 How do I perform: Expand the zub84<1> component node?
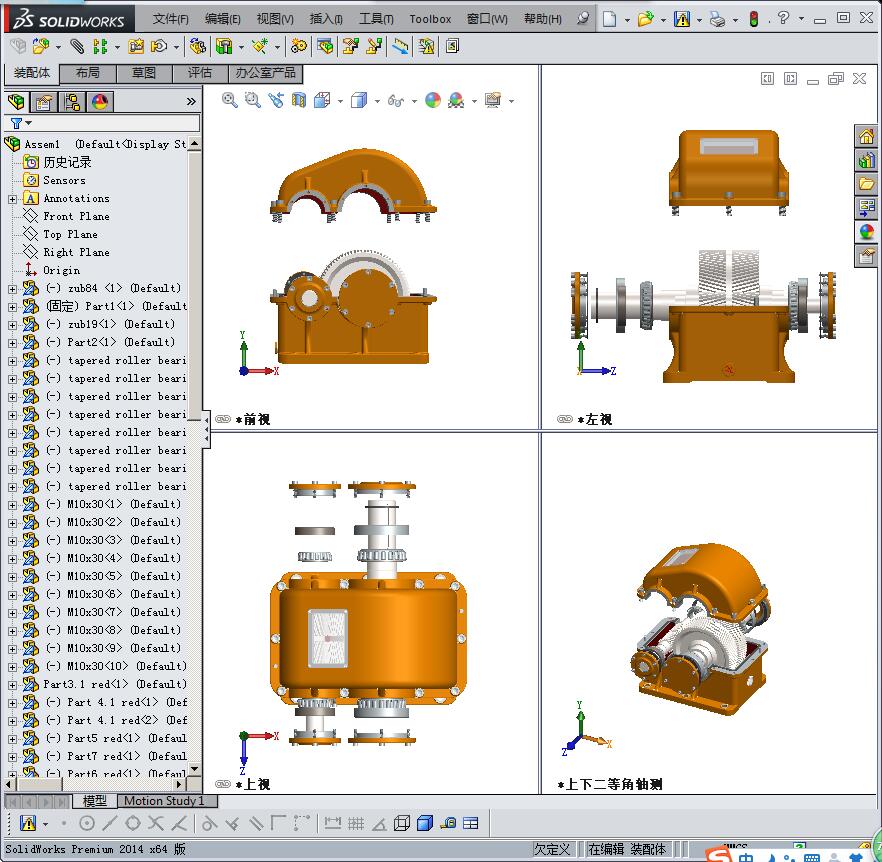click(12, 289)
